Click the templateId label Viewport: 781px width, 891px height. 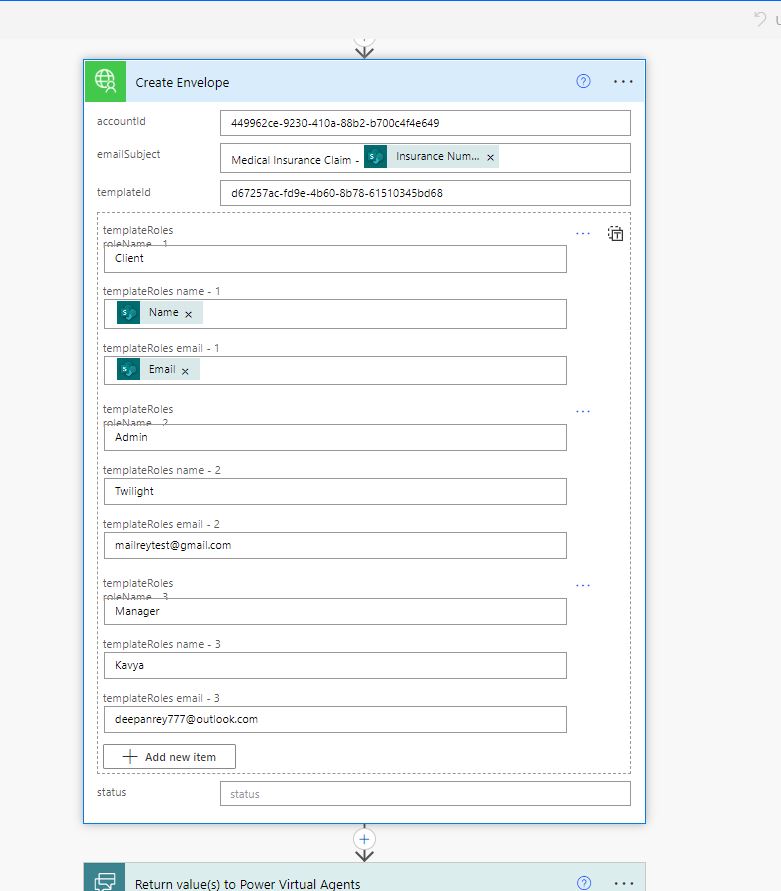point(123,192)
